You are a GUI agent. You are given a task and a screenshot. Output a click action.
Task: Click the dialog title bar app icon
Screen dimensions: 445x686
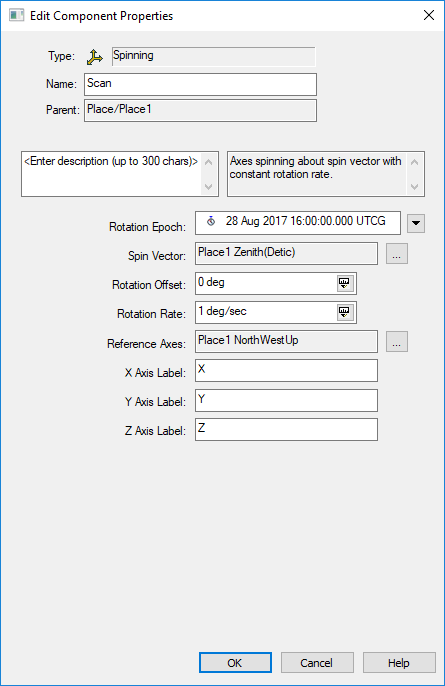click(x=17, y=15)
